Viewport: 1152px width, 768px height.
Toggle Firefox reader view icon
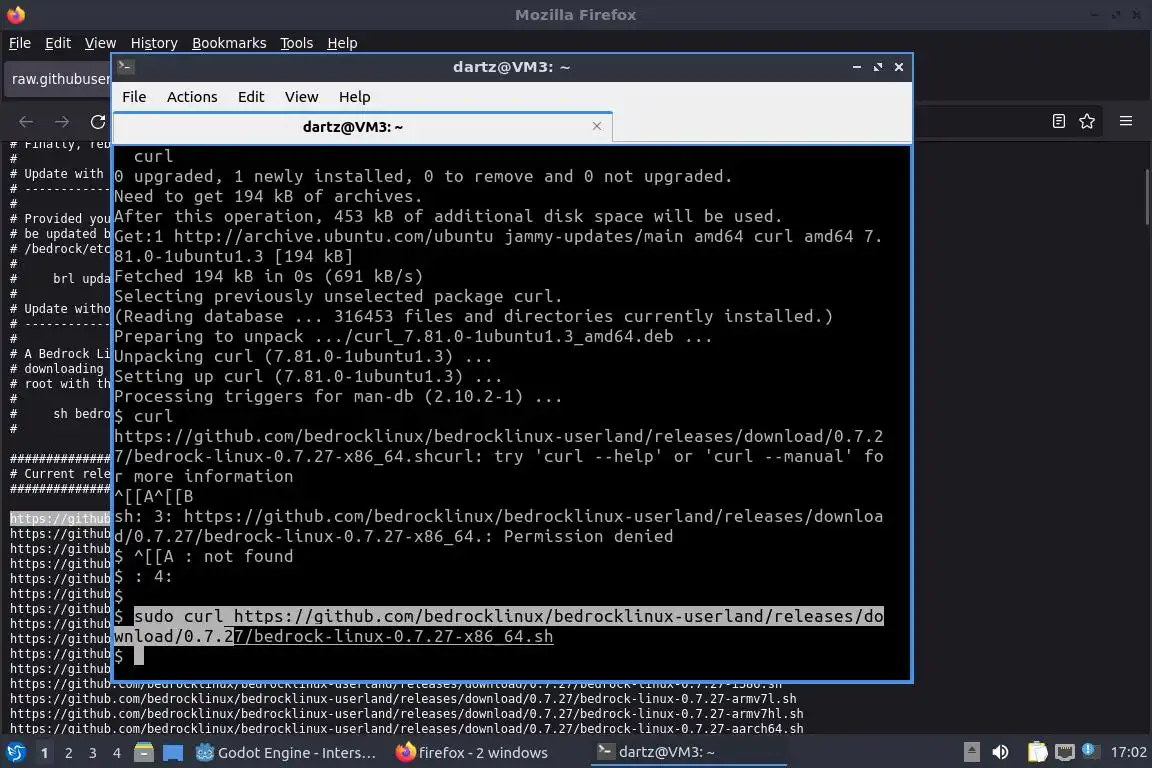tap(1059, 121)
